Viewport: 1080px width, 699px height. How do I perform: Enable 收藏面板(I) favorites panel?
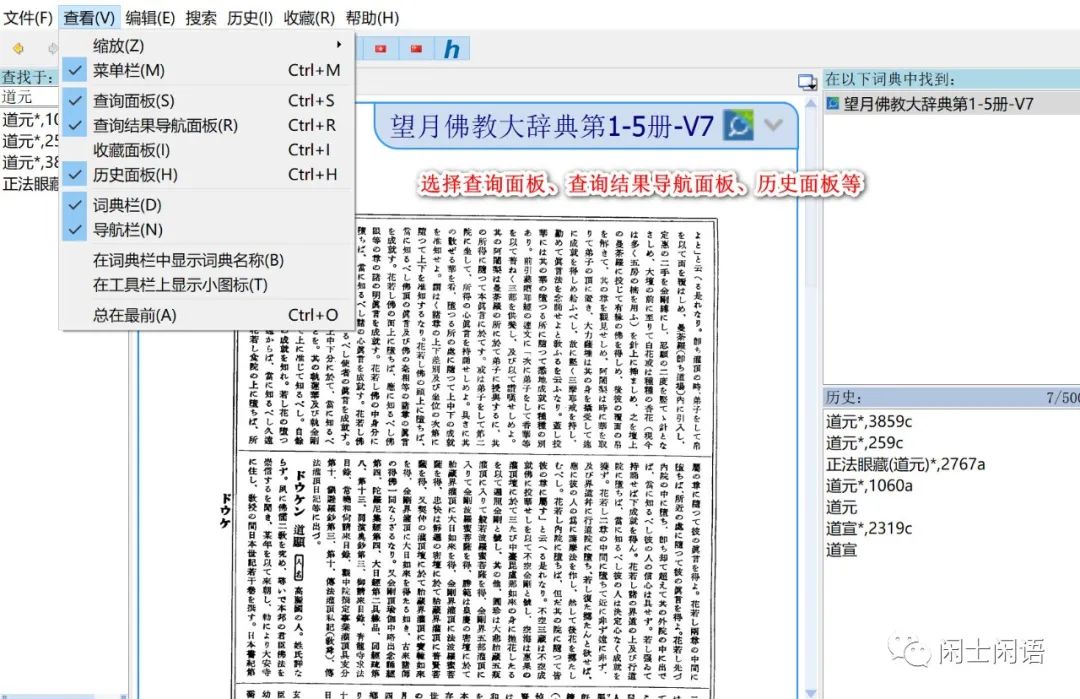[207, 150]
